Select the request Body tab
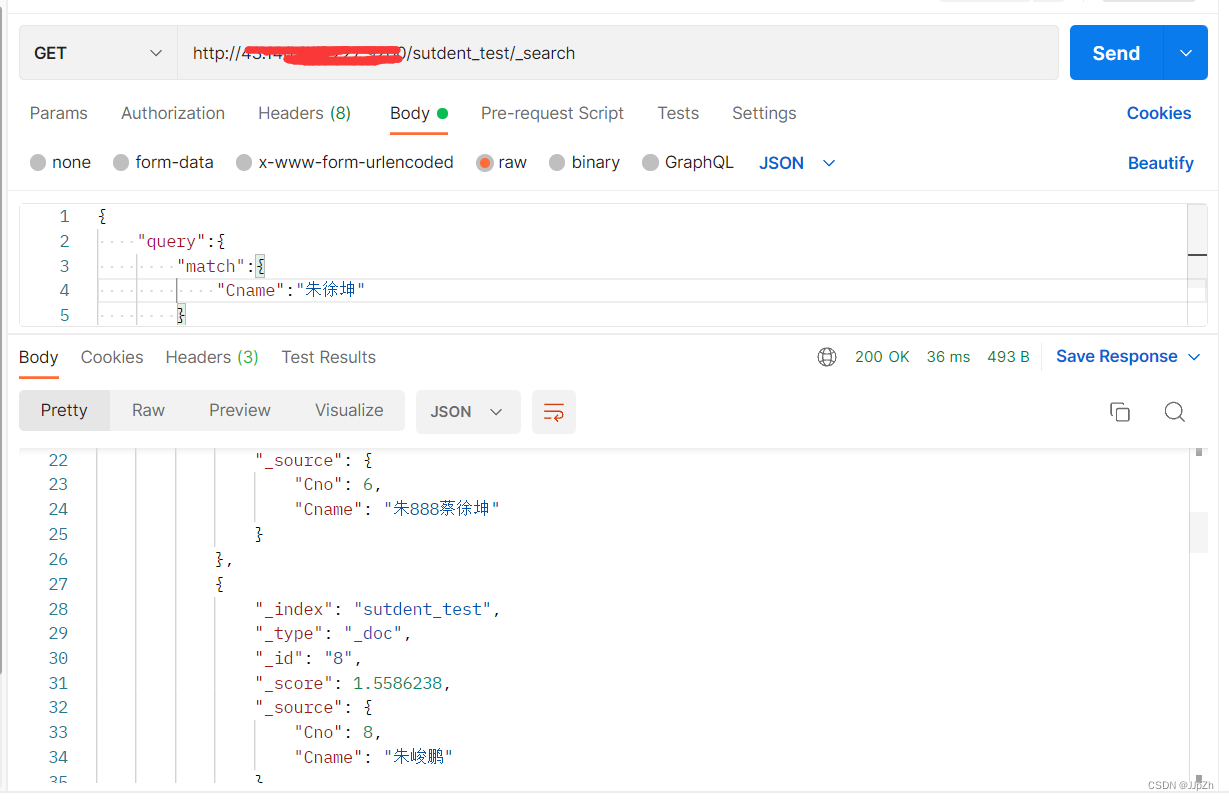Image resolution: width=1229 pixels, height=800 pixels. pos(419,113)
